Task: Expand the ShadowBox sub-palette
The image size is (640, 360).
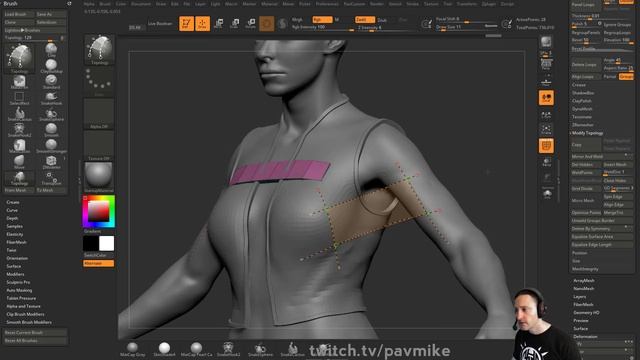Action: tap(583, 93)
